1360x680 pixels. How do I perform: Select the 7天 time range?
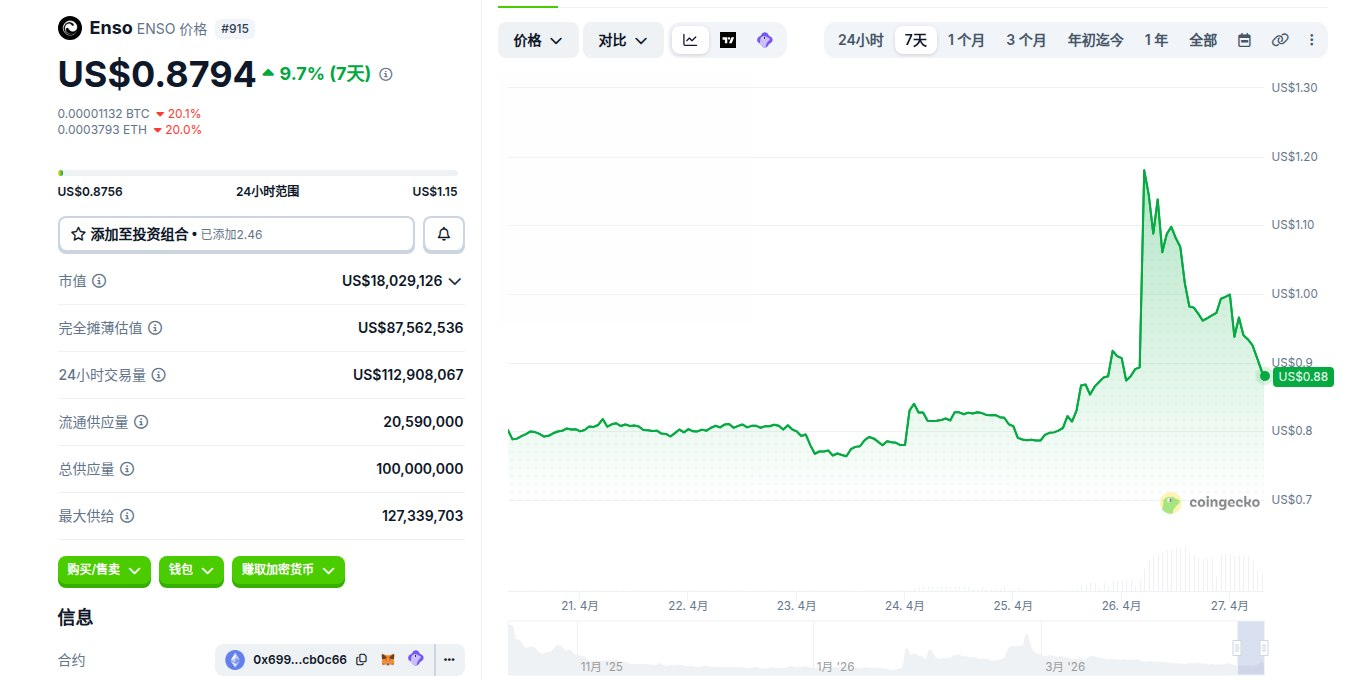tap(916, 40)
